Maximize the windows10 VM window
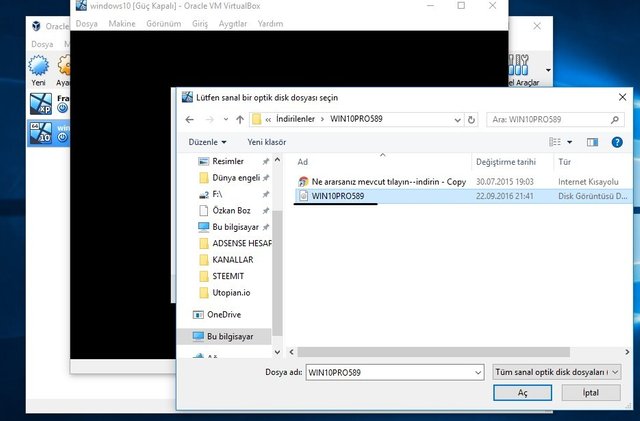Image resolution: width=640 pixels, height=421 pixels. tap(461, 6)
